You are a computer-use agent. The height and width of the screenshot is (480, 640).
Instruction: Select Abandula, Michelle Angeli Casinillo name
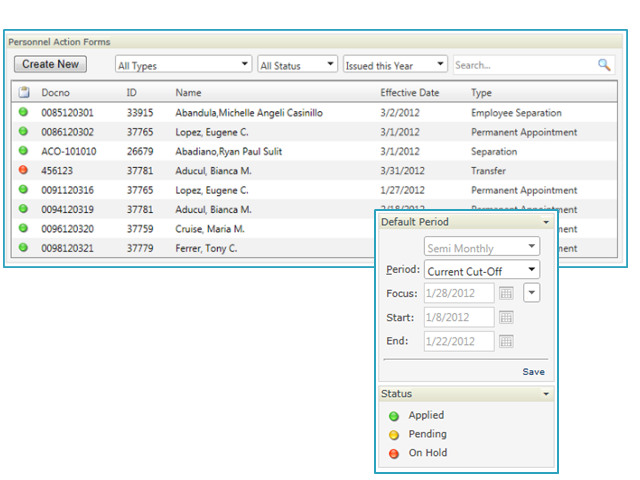coord(249,113)
